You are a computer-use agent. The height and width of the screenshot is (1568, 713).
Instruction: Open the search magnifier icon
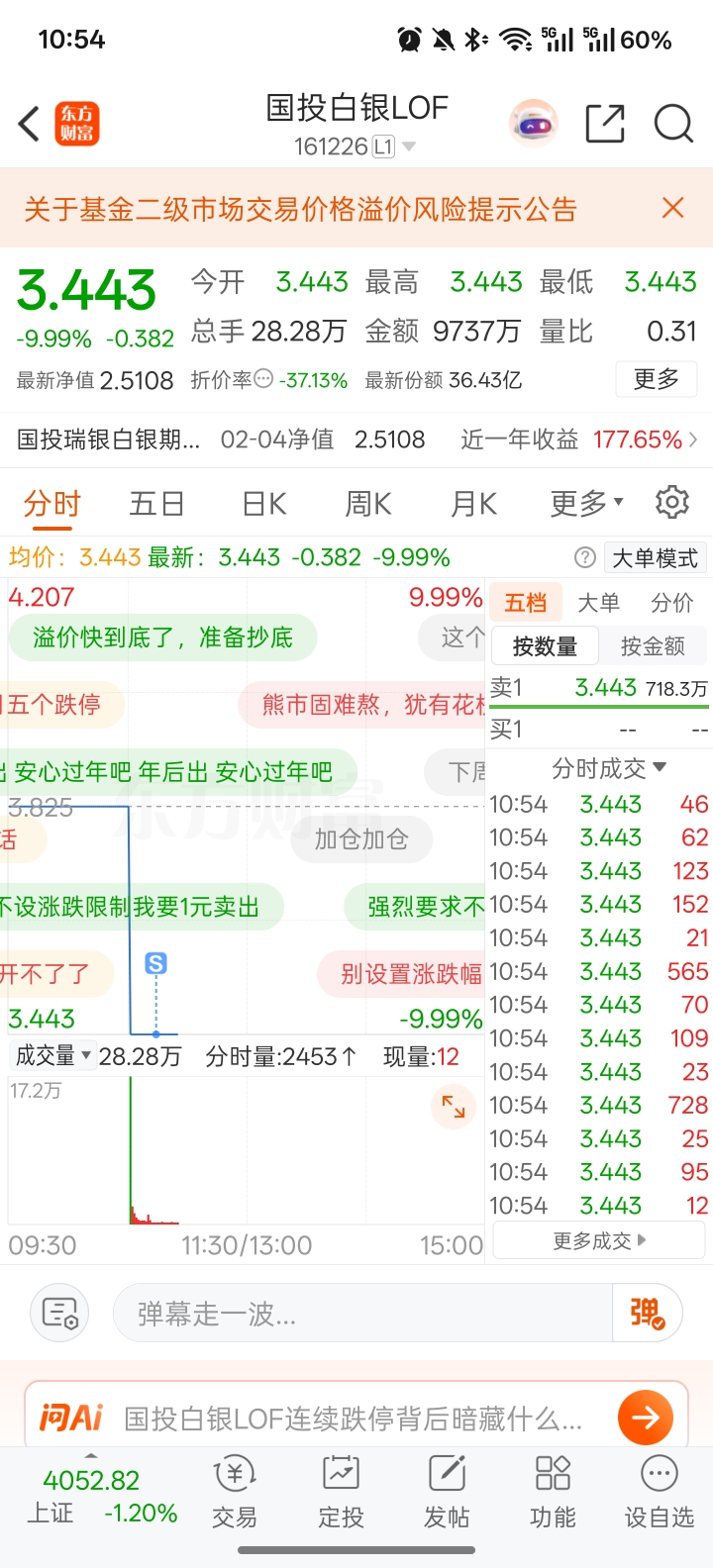673,125
